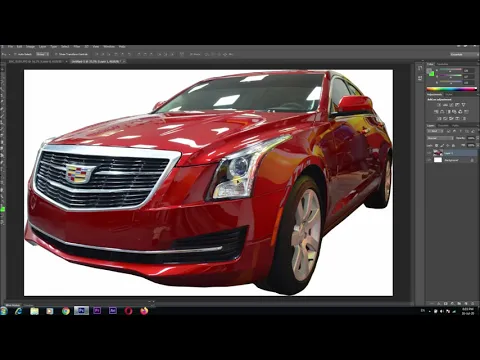Click the green foreground color in Color panel
The image size is (480, 360).
(432, 74)
